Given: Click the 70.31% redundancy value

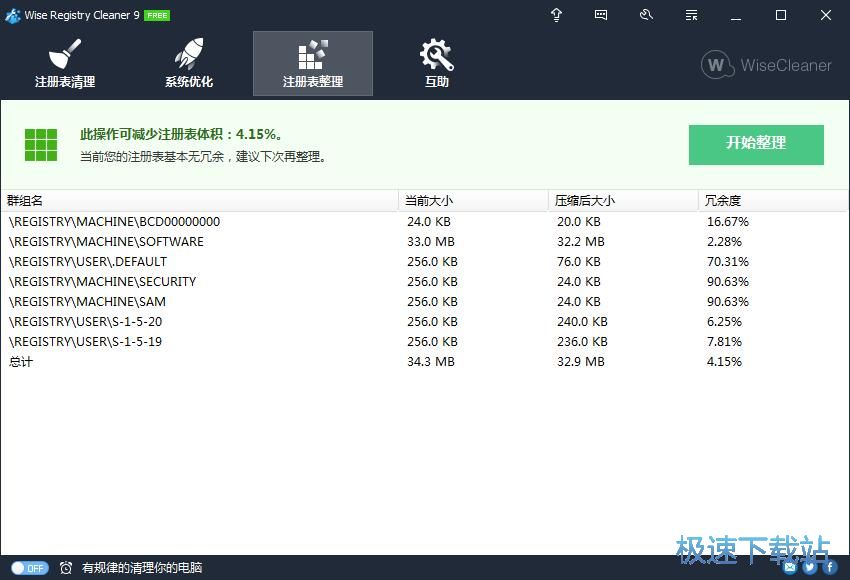Looking at the screenshot, I should click(x=727, y=262).
